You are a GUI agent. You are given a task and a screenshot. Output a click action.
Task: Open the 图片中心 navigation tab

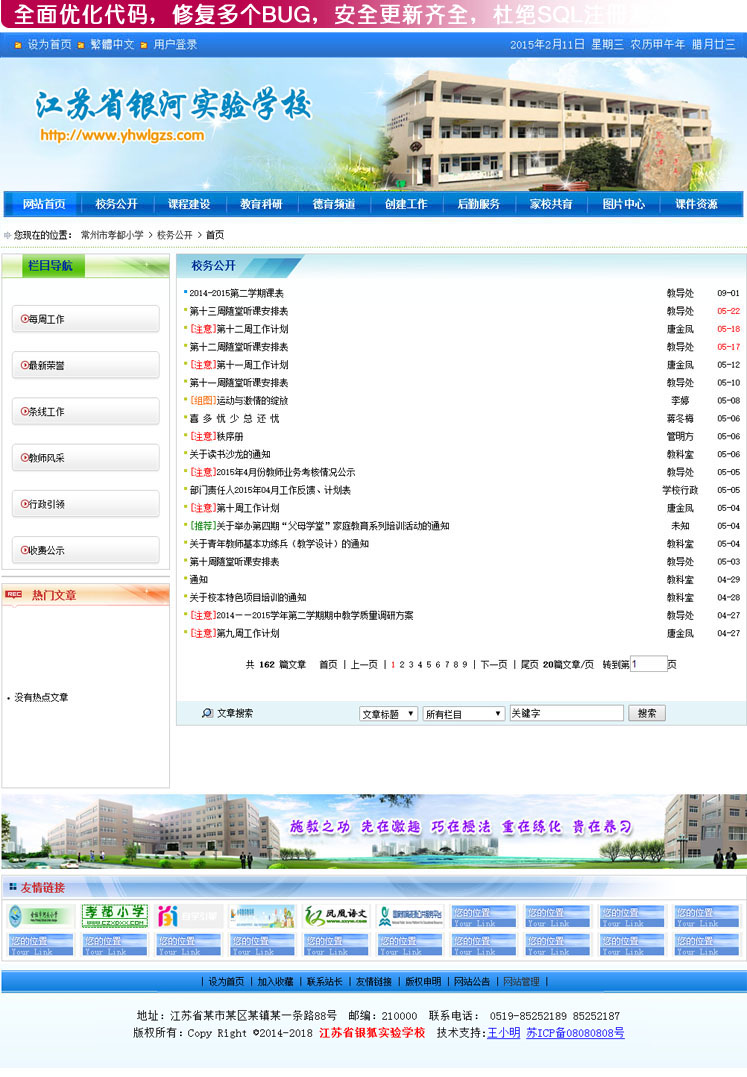click(x=623, y=204)
